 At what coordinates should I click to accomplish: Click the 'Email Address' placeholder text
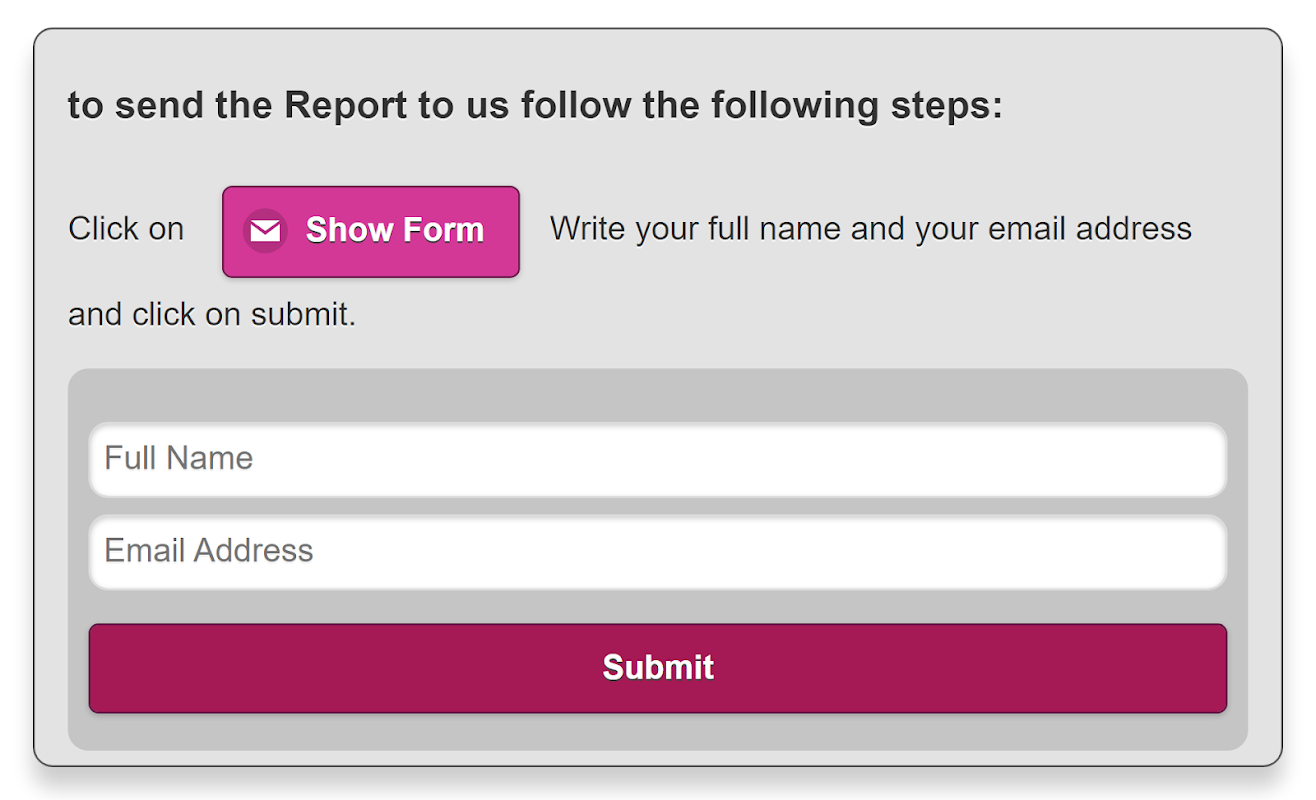(x=209, y=551)
